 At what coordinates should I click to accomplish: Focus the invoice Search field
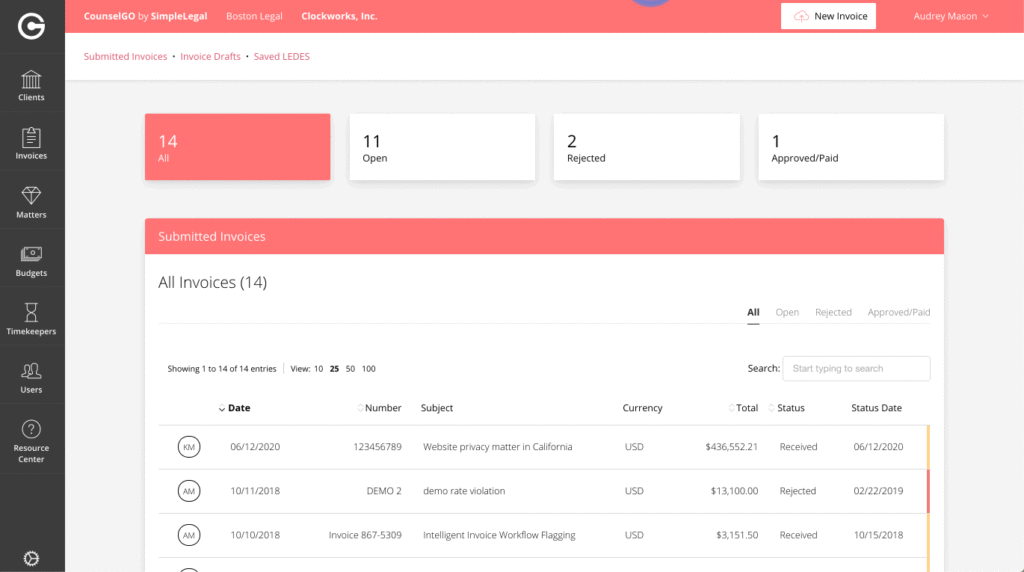(856, 368)
